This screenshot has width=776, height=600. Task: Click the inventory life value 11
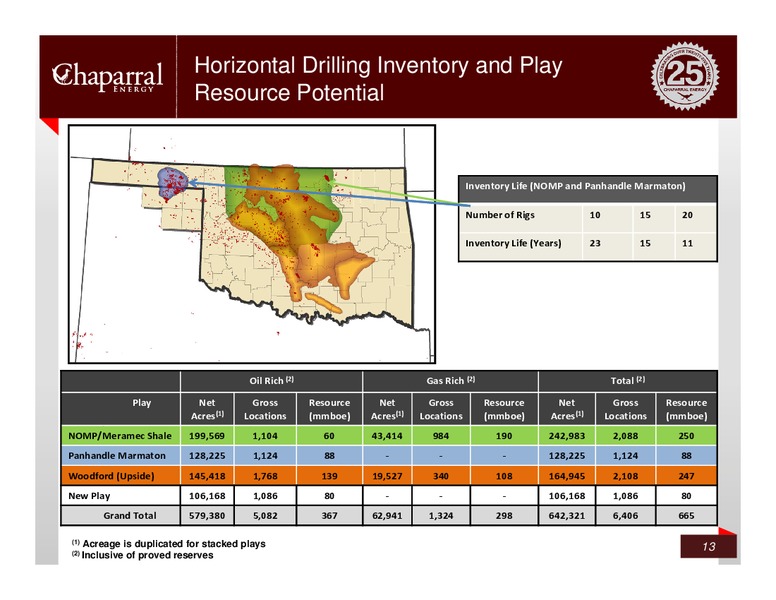687,243
